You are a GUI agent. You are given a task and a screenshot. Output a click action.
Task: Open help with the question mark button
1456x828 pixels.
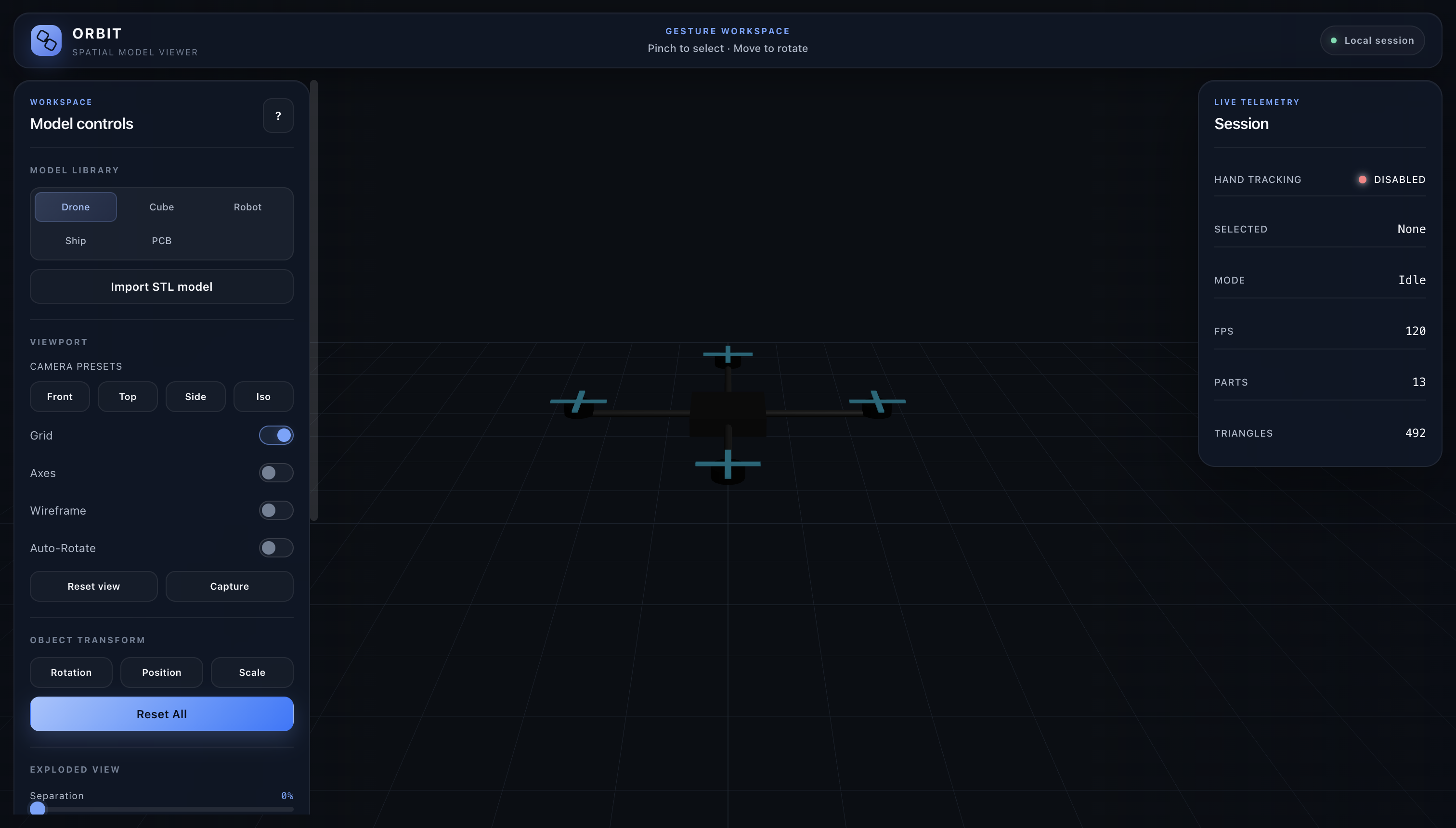pyautogui.click(x=278, y=116)
